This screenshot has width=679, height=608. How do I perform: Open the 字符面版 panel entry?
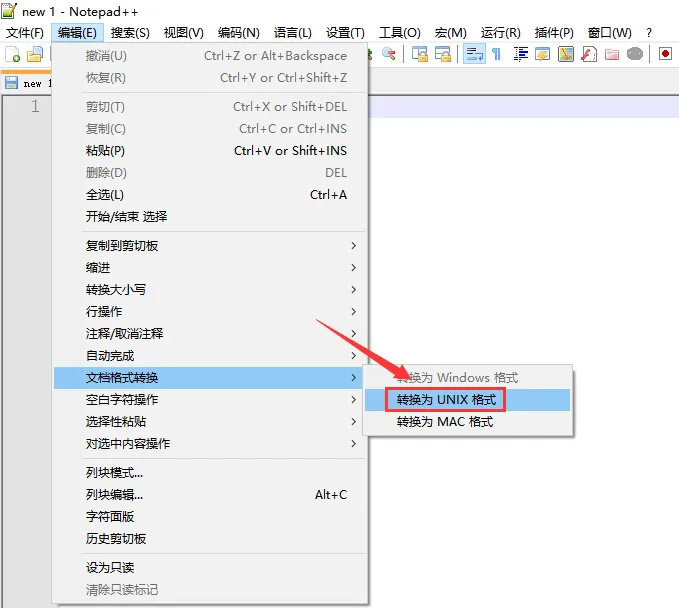pos(210,517)
